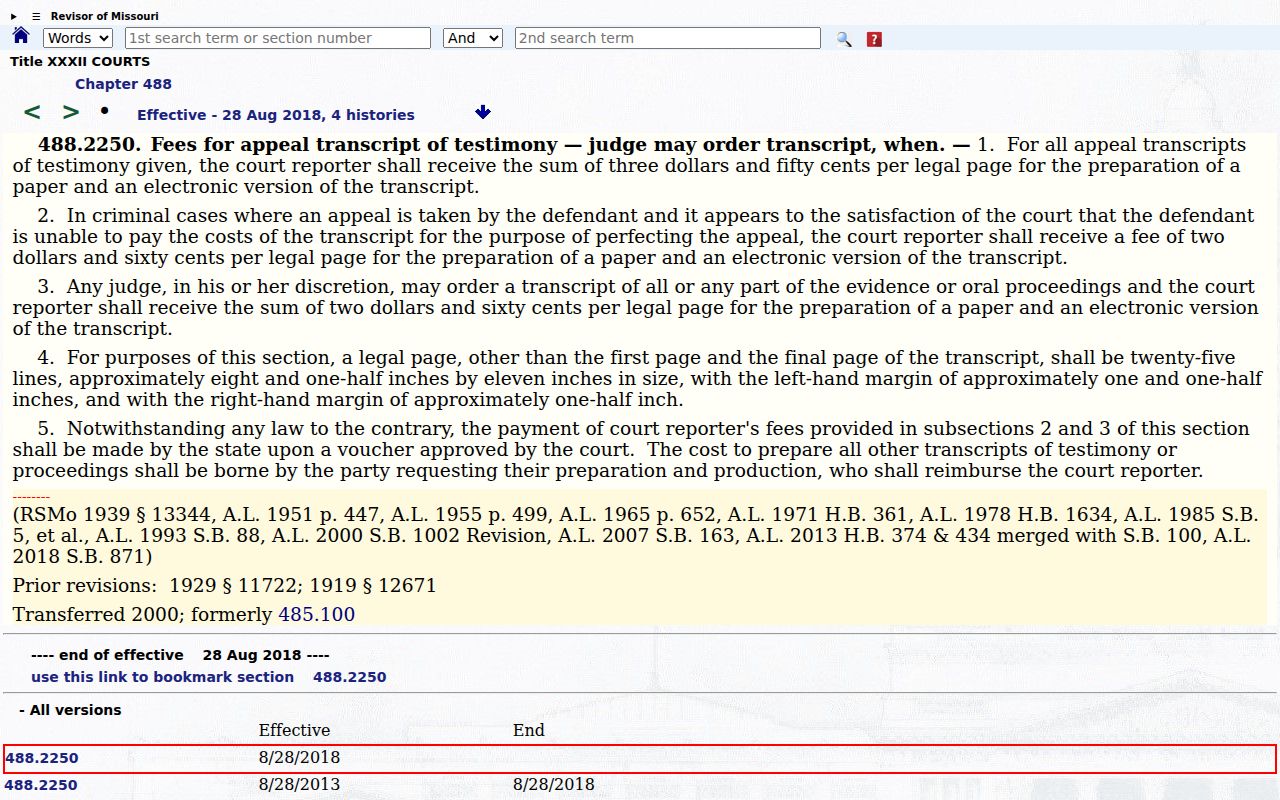Use the bookmark section 488.2250 link

208,677
